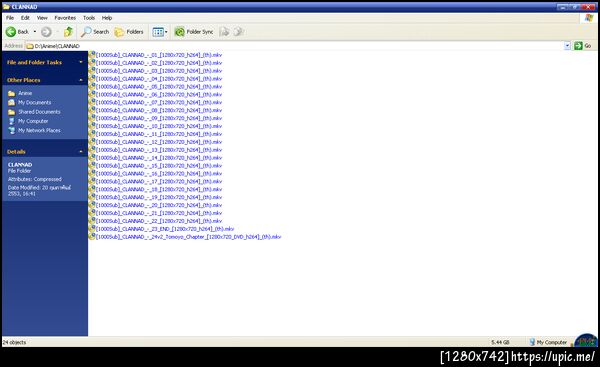Click file icon of CLANNAD episode 14

click(x=92, y=158)
